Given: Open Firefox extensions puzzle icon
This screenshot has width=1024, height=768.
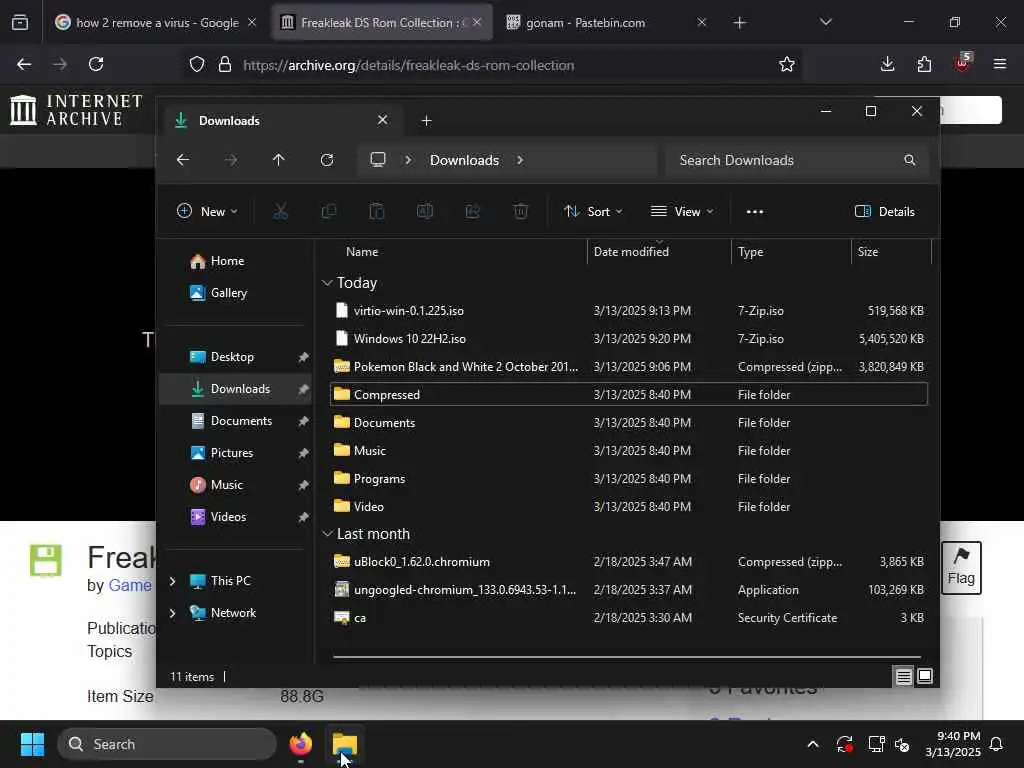Looking at the screenshot, I should [924, 64].
